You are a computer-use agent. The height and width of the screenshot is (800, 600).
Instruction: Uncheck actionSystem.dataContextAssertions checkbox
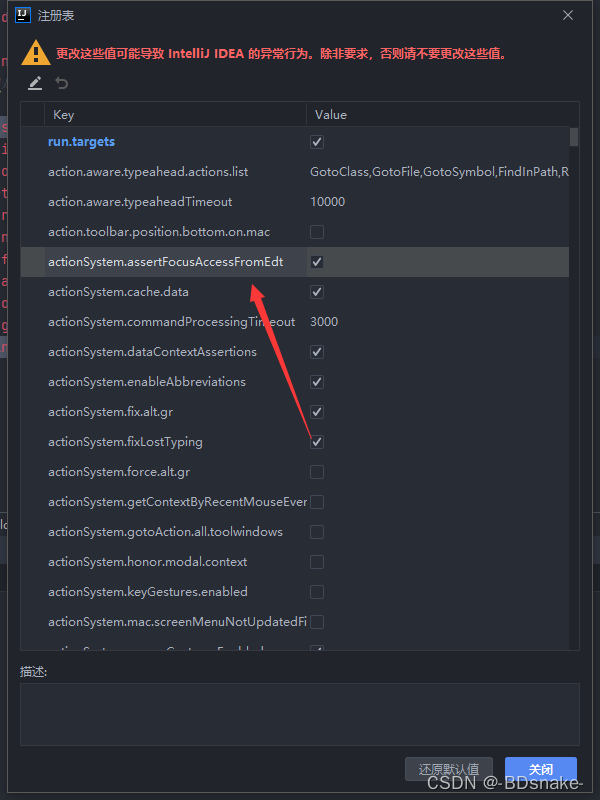(317, 352)
